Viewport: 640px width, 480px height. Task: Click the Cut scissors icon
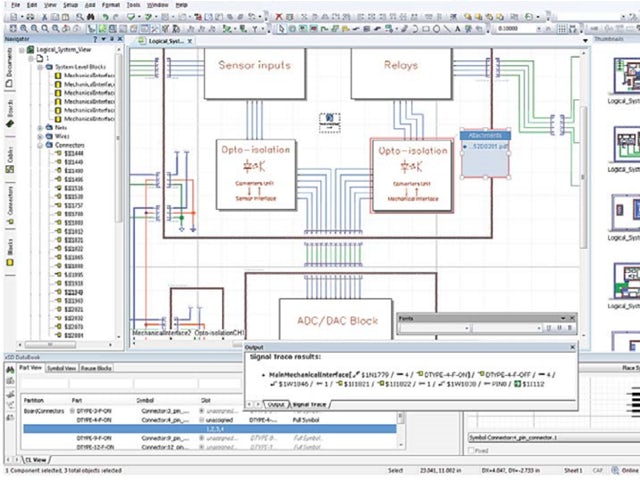point(44,17)
